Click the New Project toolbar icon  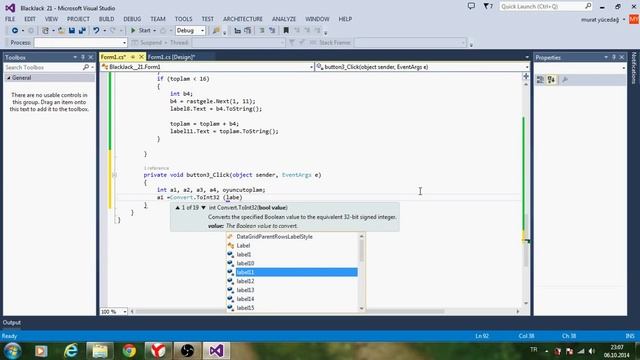pyautogui.click(x=45, y=31)
